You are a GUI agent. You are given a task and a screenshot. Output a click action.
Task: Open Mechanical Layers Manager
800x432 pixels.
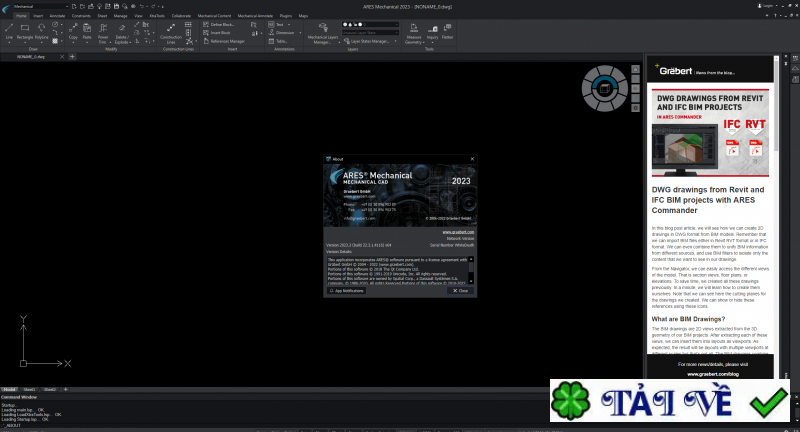pyautogui.click(x=323, y=33)
